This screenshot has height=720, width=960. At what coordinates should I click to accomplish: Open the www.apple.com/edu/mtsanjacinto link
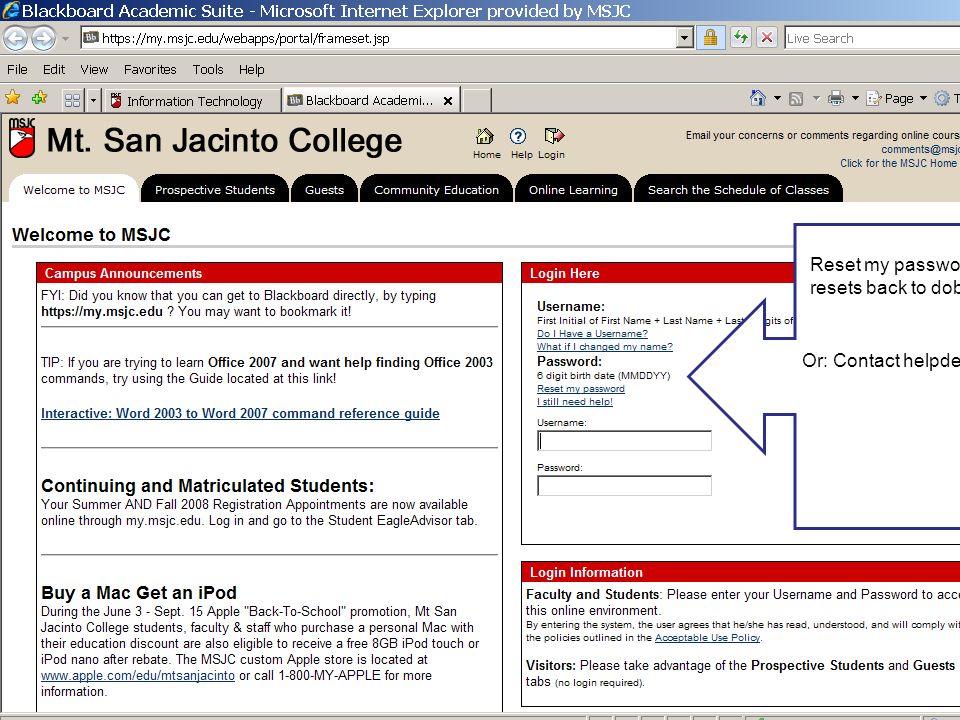tap(138, 675)
